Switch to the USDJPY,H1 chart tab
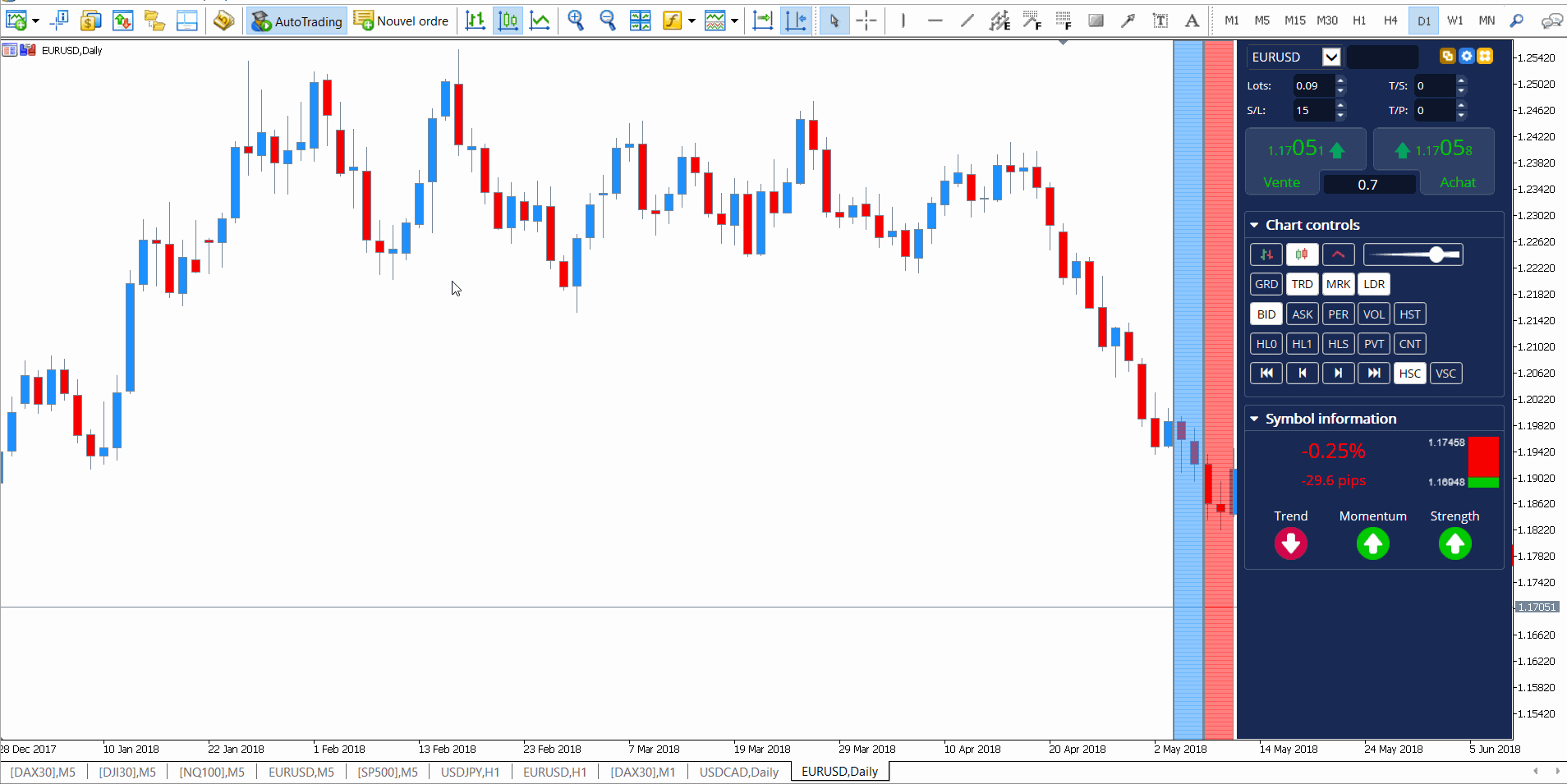Screen dimensions: 1567x784 pos(470,772)
